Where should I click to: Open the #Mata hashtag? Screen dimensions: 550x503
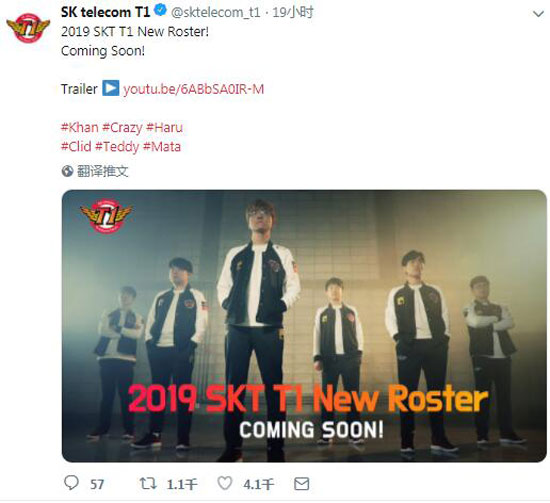[162, 147]
